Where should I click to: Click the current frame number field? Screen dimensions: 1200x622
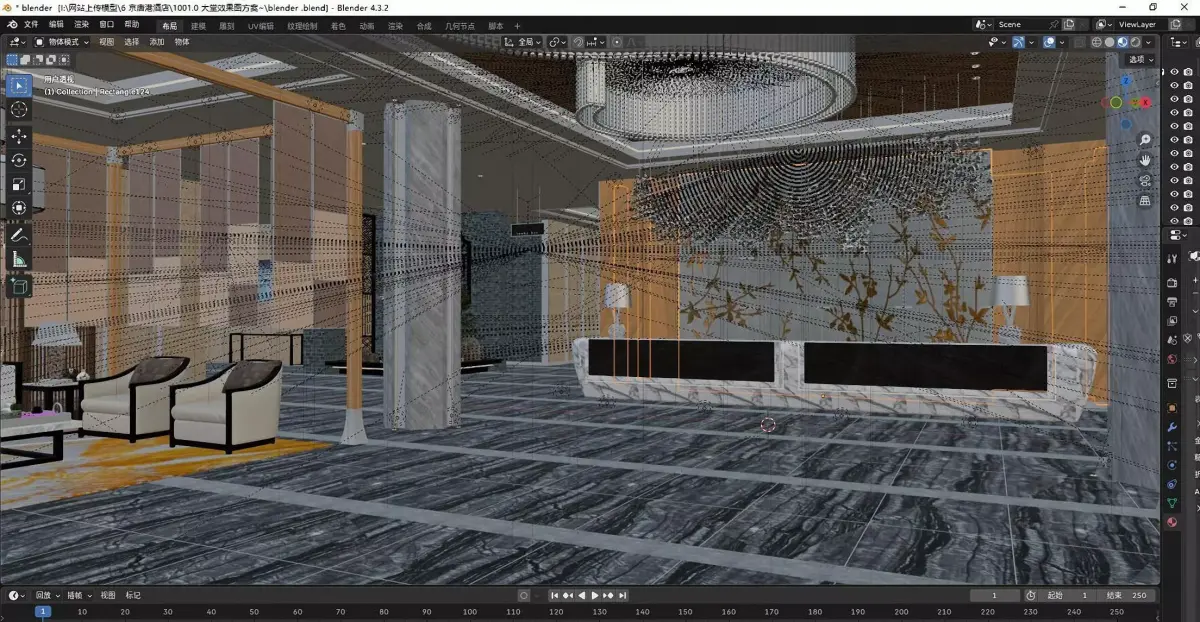(994, 595)
